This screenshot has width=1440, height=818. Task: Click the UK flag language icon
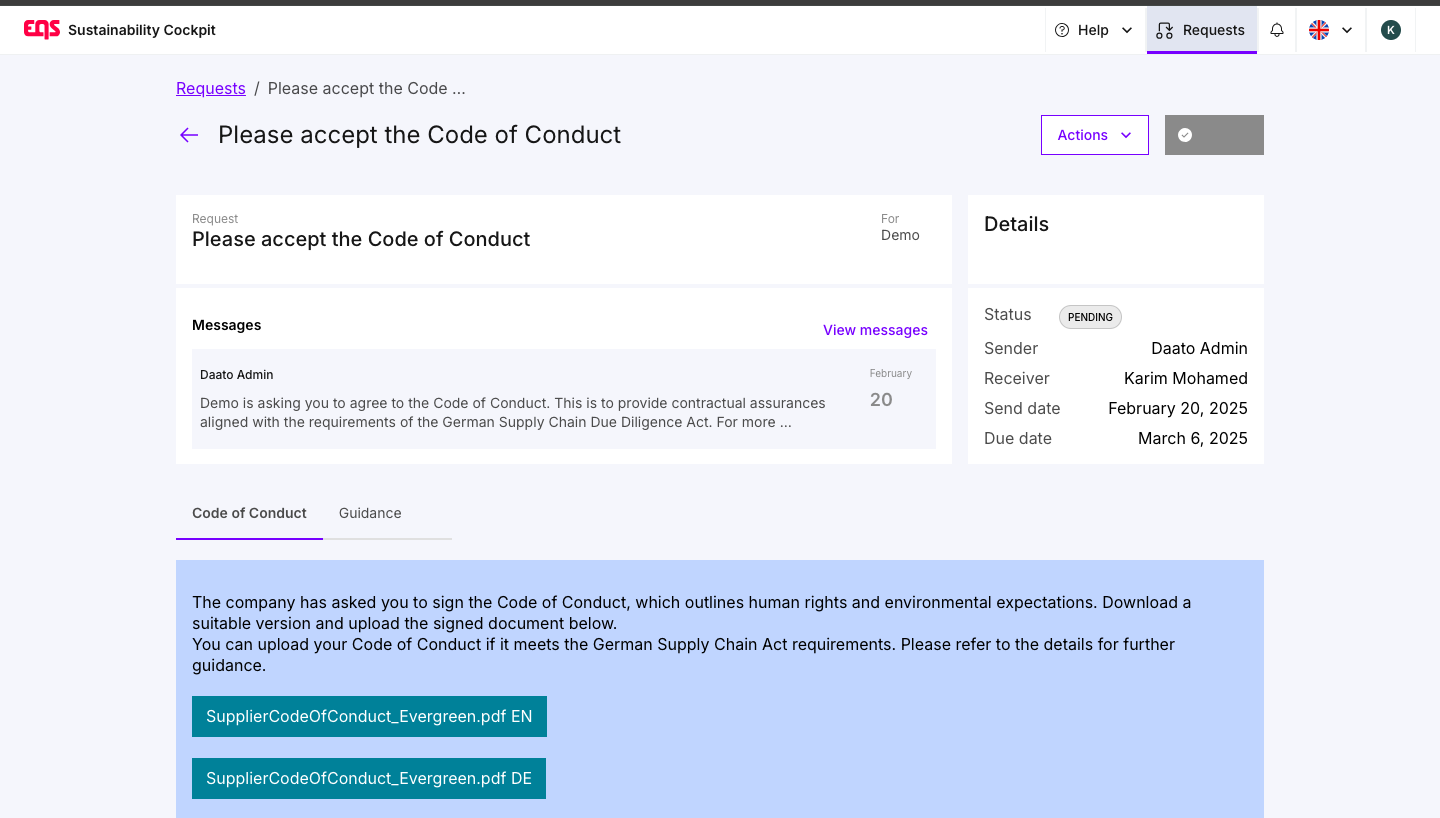(x=1319, y=30)
